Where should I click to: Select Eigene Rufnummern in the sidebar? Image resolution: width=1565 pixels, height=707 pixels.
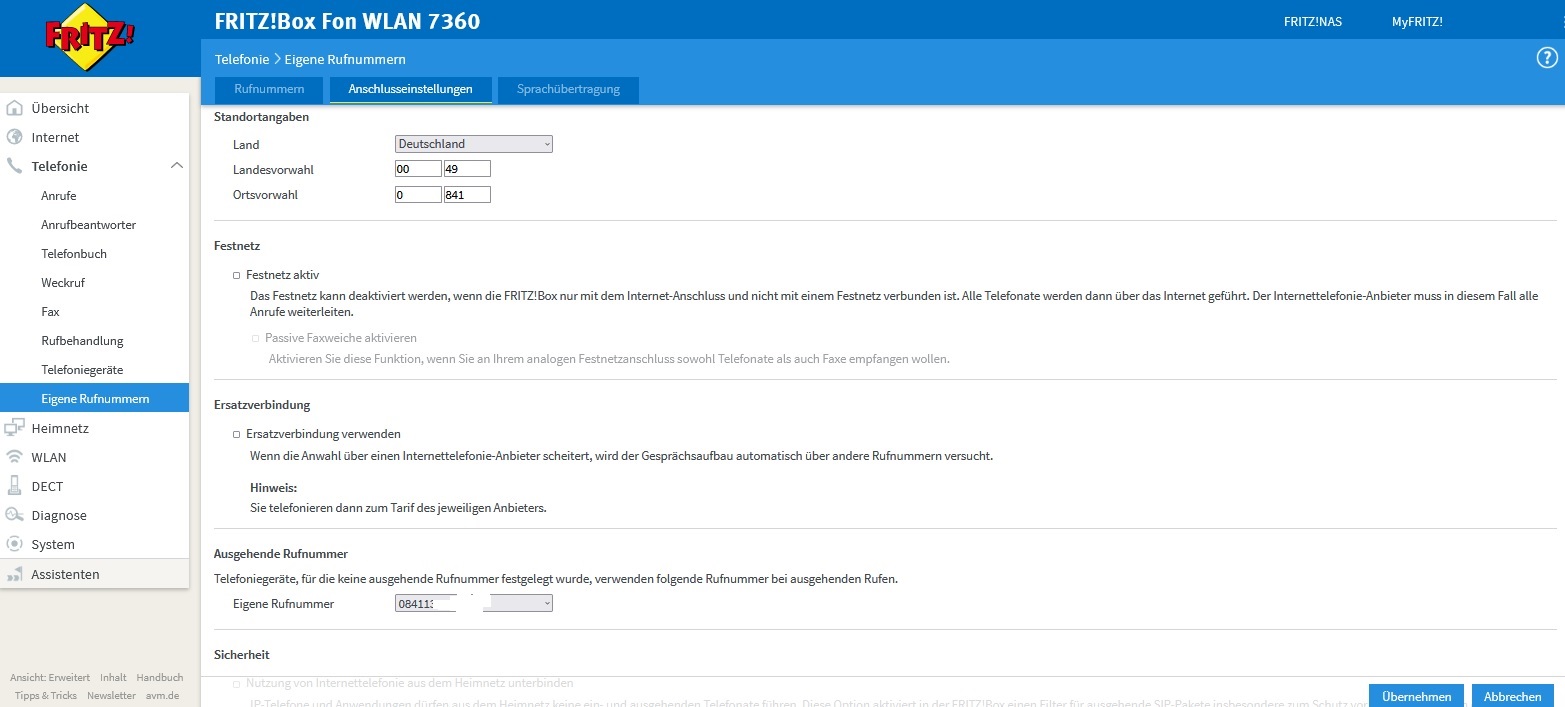click(x=94, y=398)
